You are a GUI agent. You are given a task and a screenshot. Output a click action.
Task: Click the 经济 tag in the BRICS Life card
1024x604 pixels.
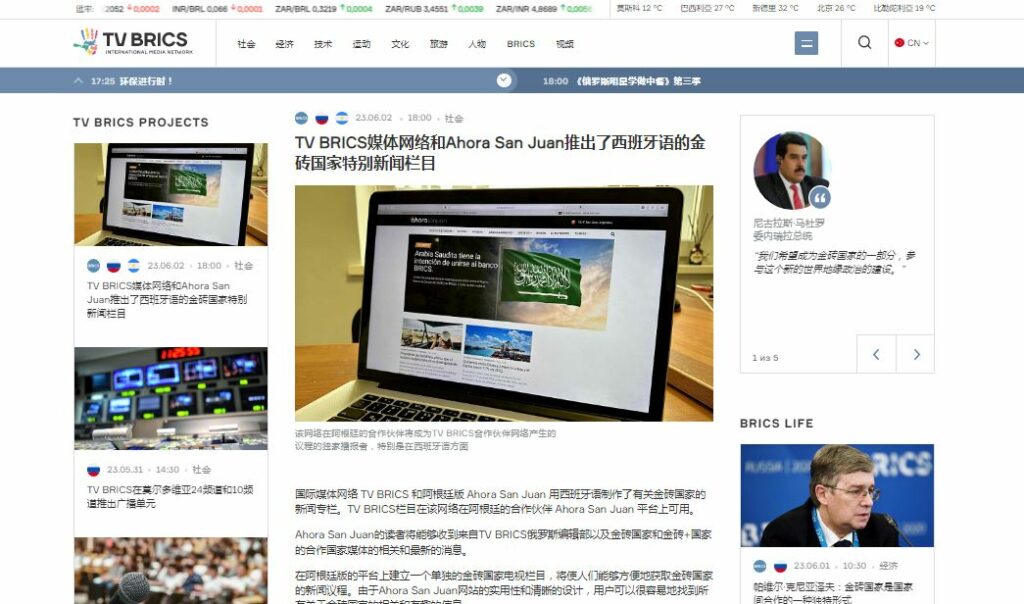(888, 566)
